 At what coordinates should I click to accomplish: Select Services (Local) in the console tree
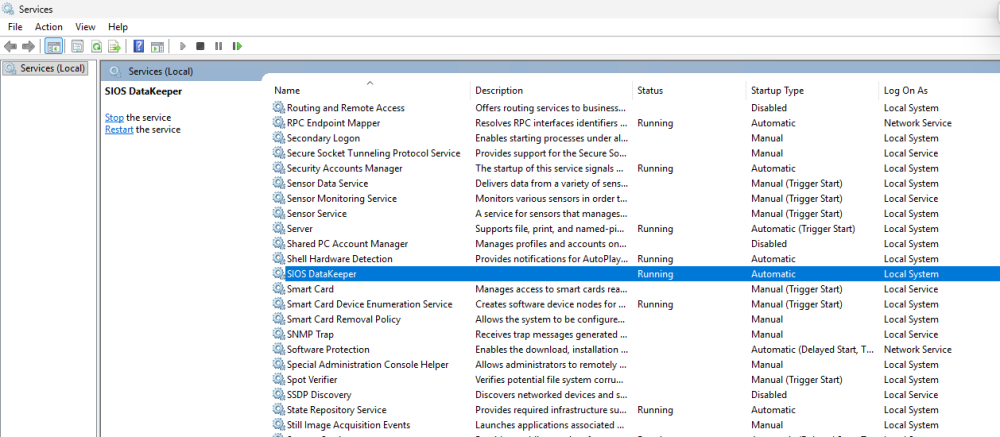coord(45,68)
